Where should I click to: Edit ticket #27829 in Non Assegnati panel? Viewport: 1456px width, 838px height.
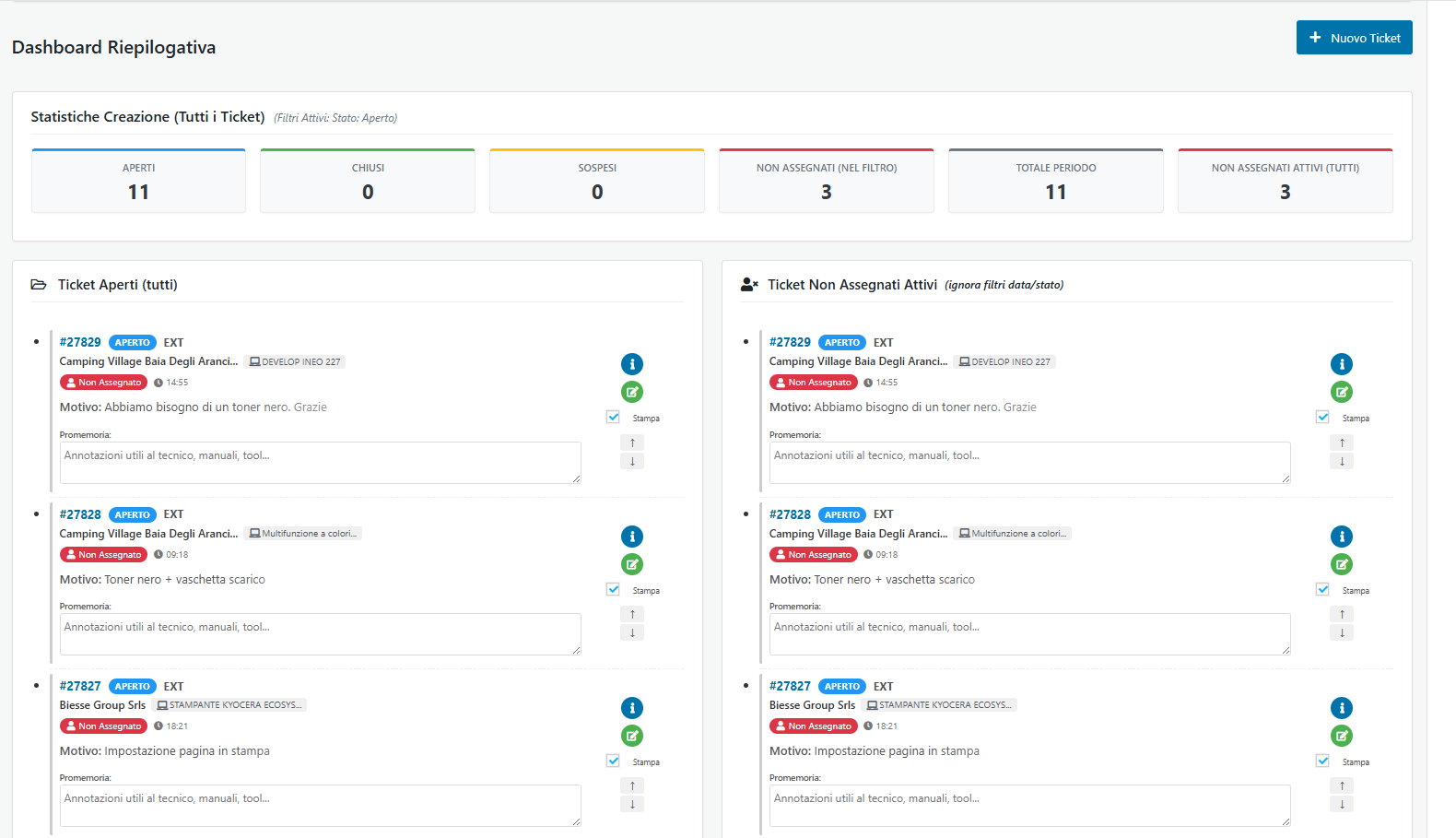pos(1342,392)
